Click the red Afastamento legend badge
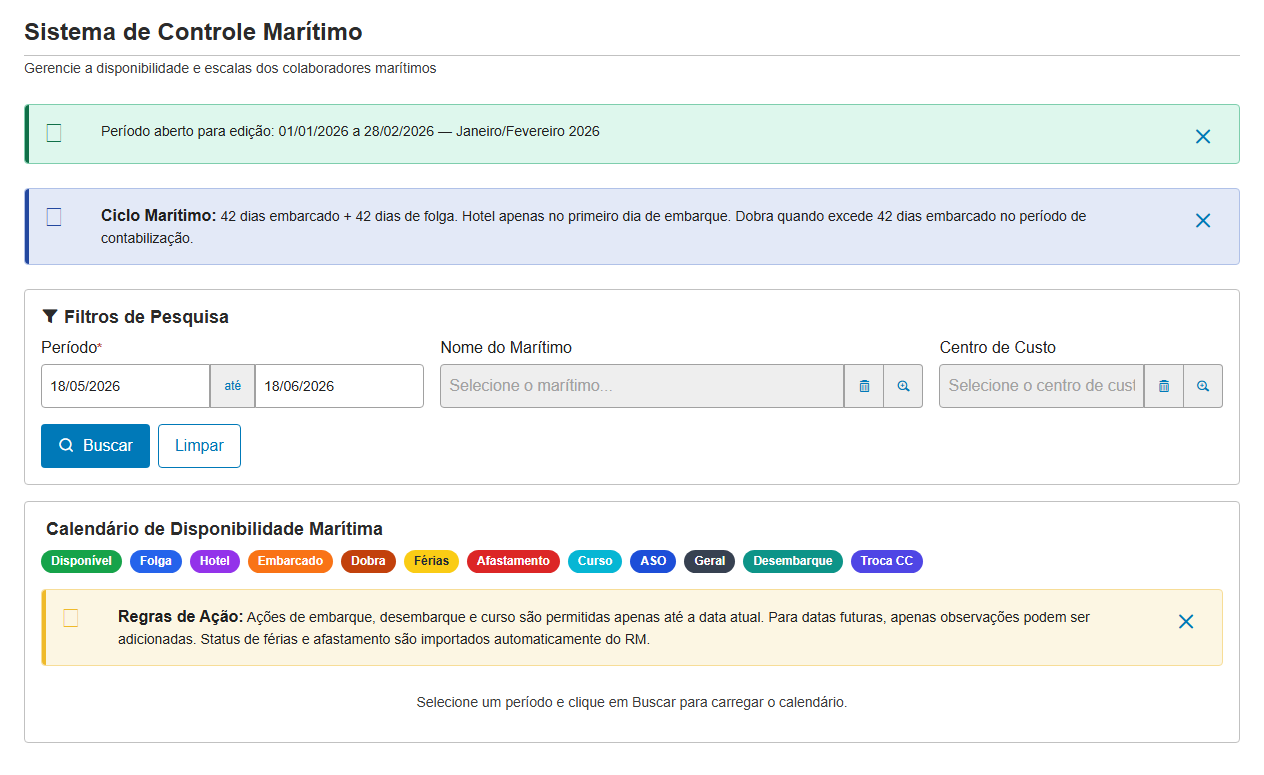 513,561
